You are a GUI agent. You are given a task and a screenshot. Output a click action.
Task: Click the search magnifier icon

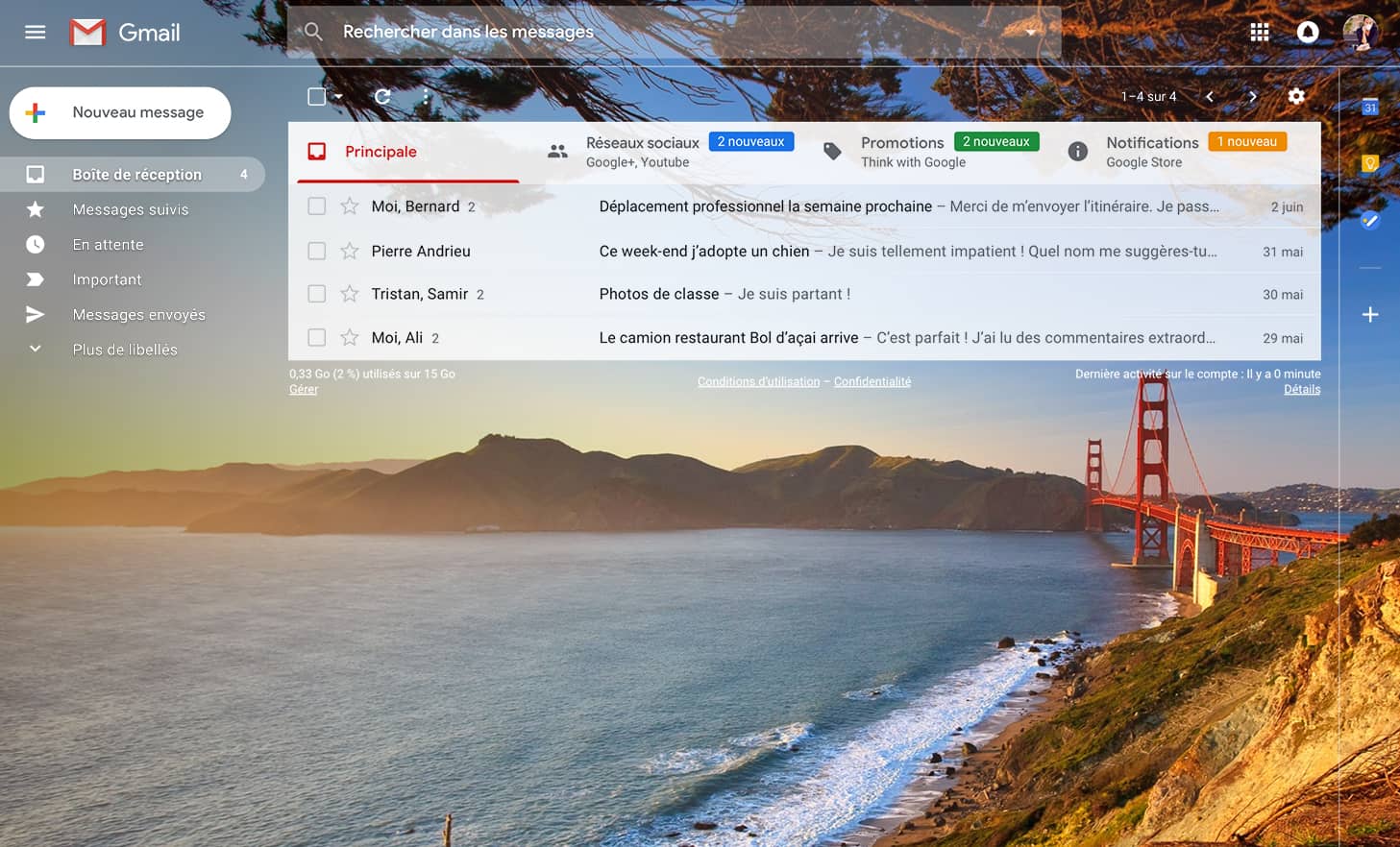click(313, 32)
